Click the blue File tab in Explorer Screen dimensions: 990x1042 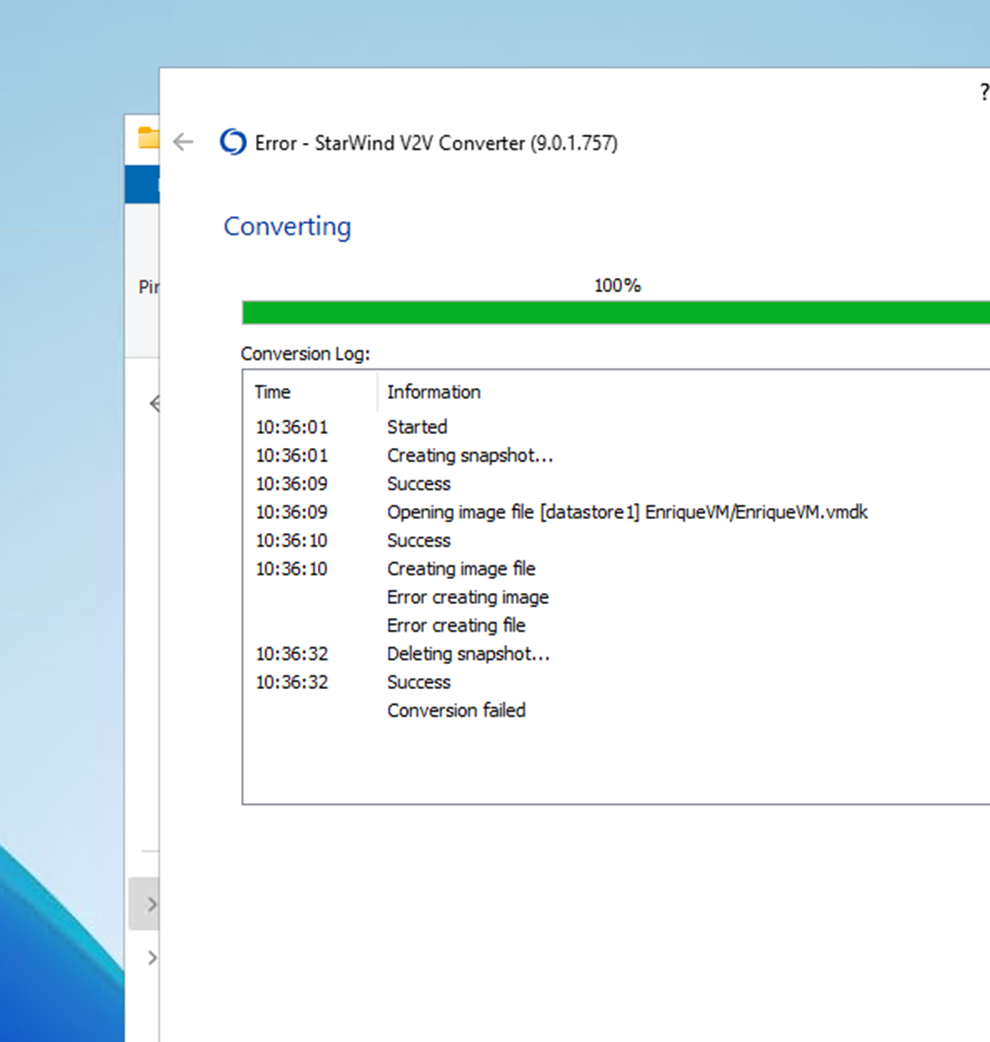tap(142, 184)
